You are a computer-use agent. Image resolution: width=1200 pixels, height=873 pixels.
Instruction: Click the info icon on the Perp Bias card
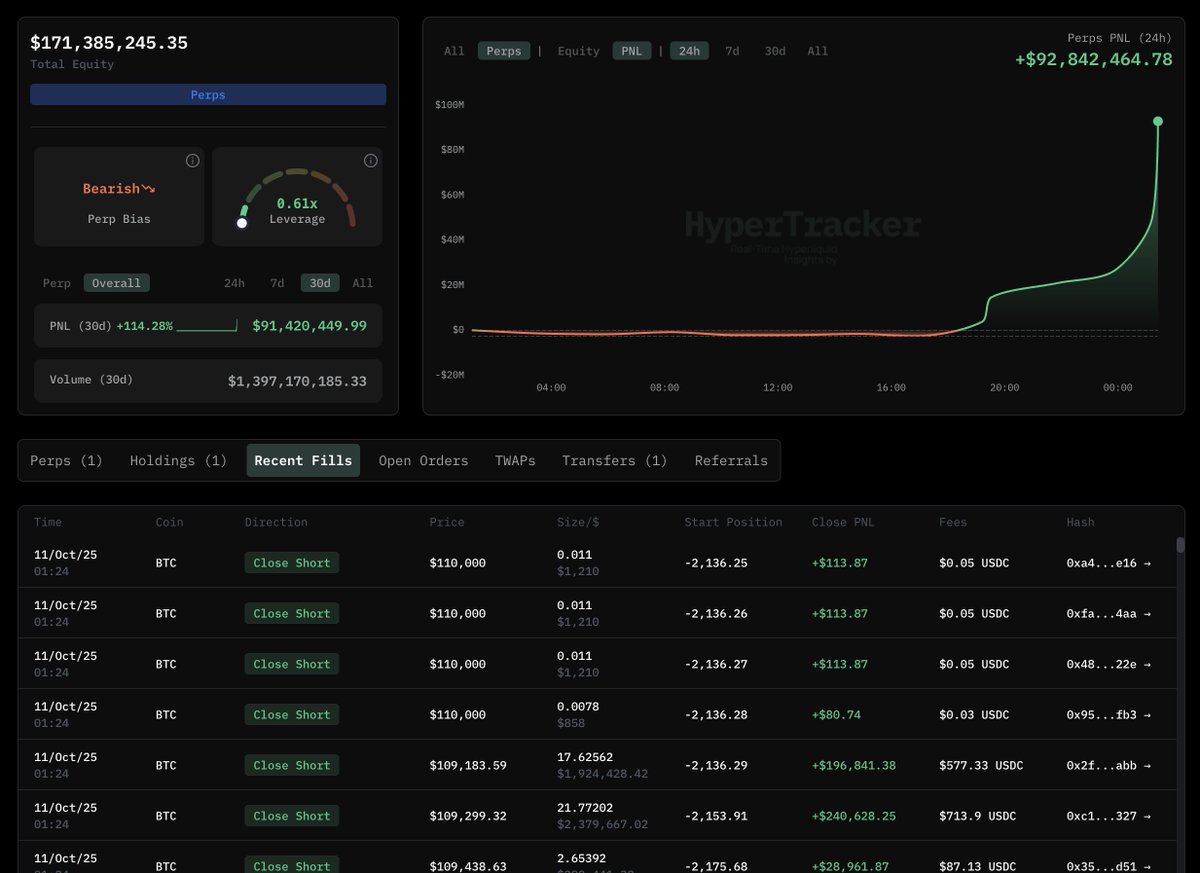pyautogui.click(x=193, y=160)
